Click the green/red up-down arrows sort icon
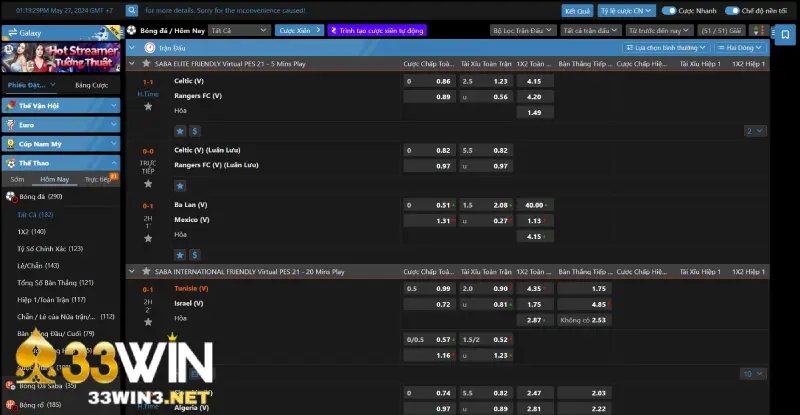This screenshot has height=415, width=800. [x=759, y=31]
